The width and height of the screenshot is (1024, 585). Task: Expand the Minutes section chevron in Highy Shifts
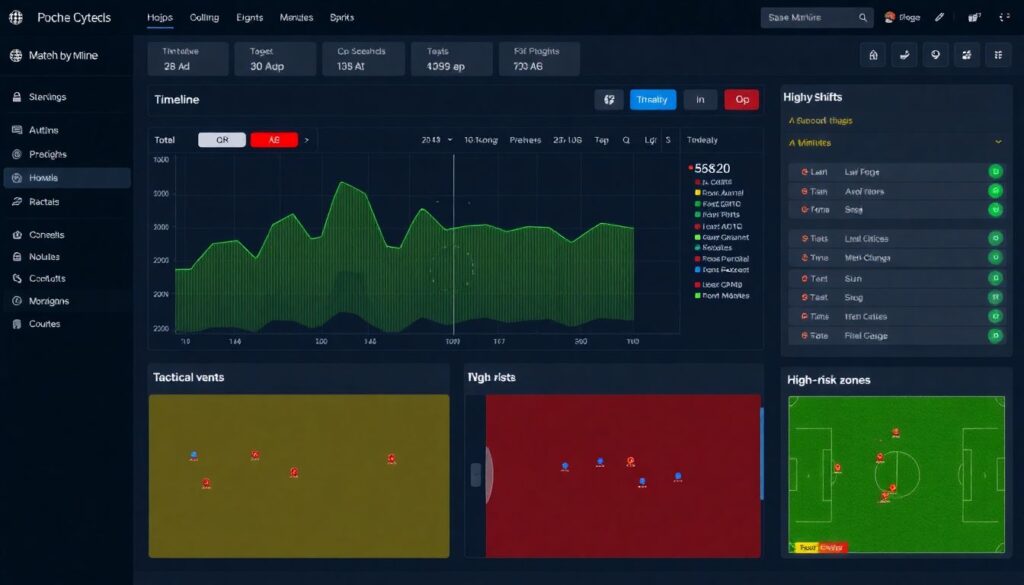(x=997, y=143)
